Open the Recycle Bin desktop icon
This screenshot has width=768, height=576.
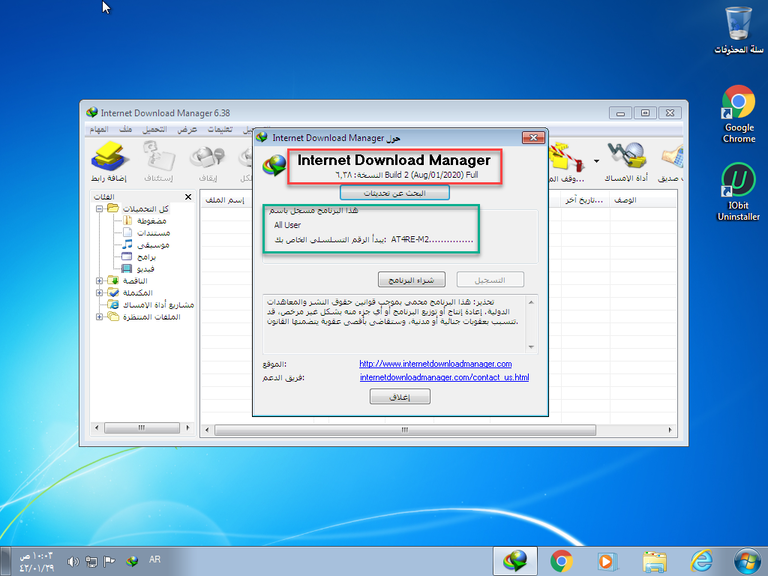point(739,30)
